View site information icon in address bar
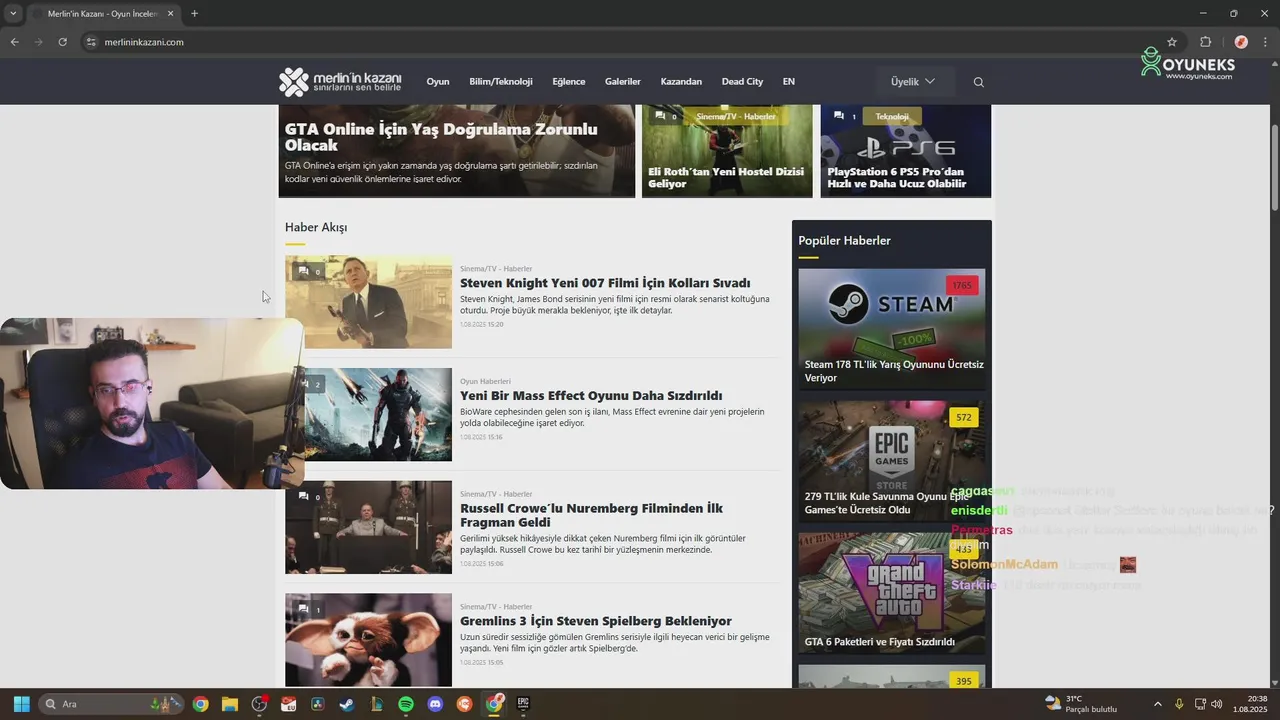 coord(91,42)
